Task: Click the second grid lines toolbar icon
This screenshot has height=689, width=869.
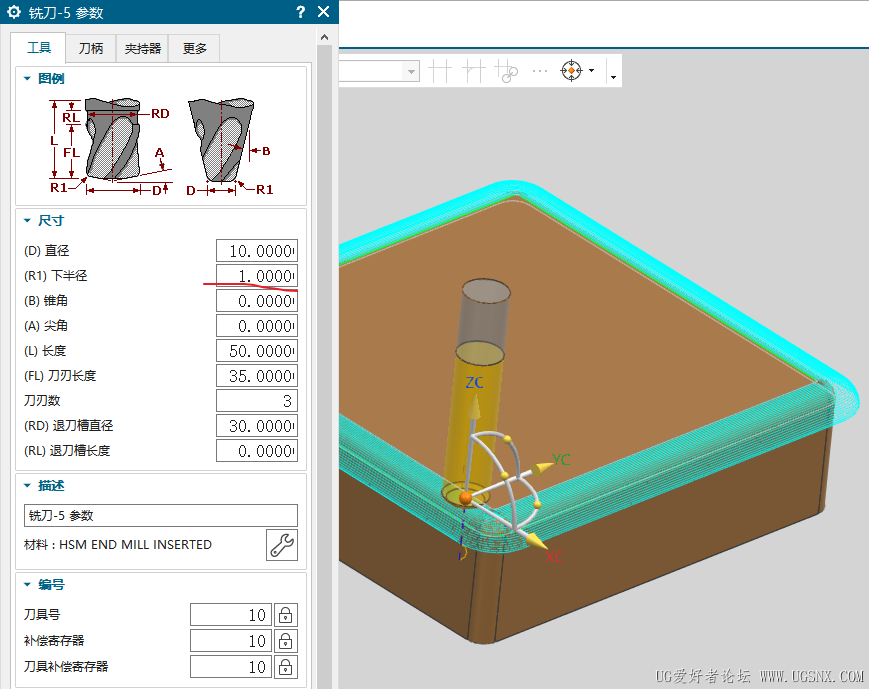Action: point(474,70)
